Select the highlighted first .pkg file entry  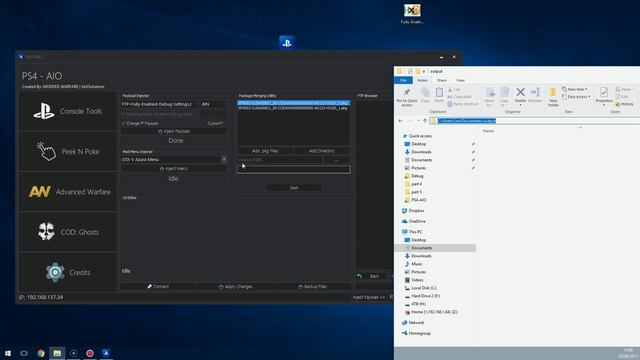coord(293,103)
